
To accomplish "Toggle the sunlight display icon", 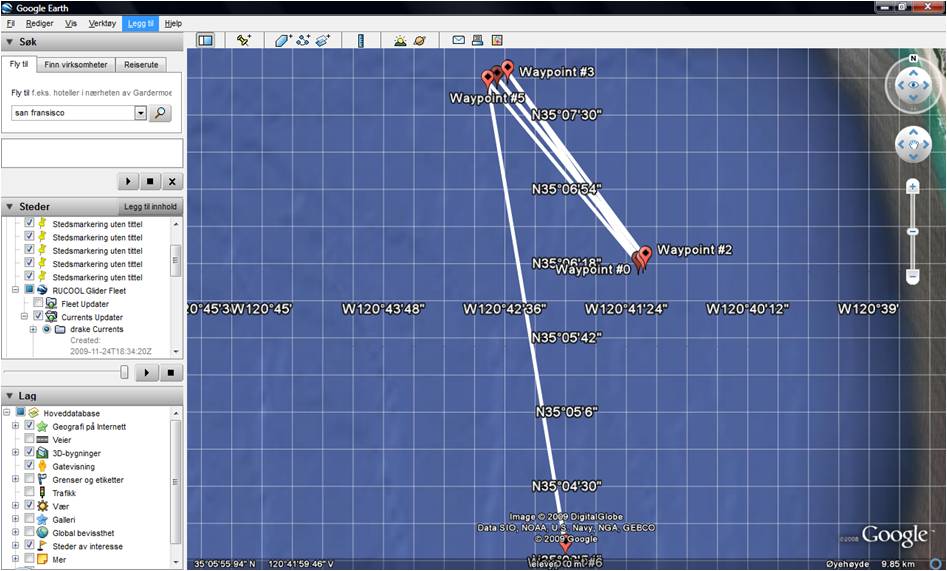I will (400, 40).
